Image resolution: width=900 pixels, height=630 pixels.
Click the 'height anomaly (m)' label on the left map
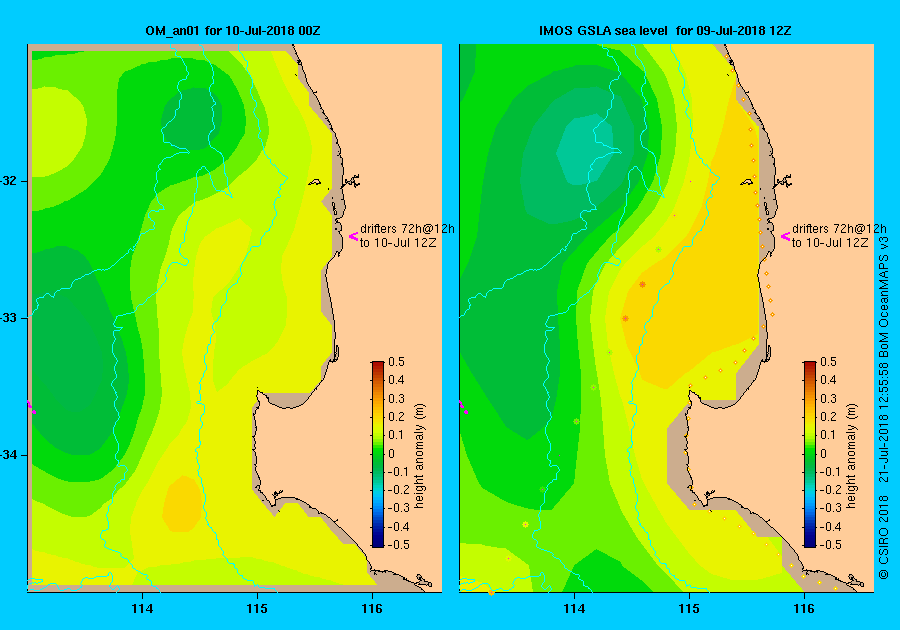click(419, 456)
